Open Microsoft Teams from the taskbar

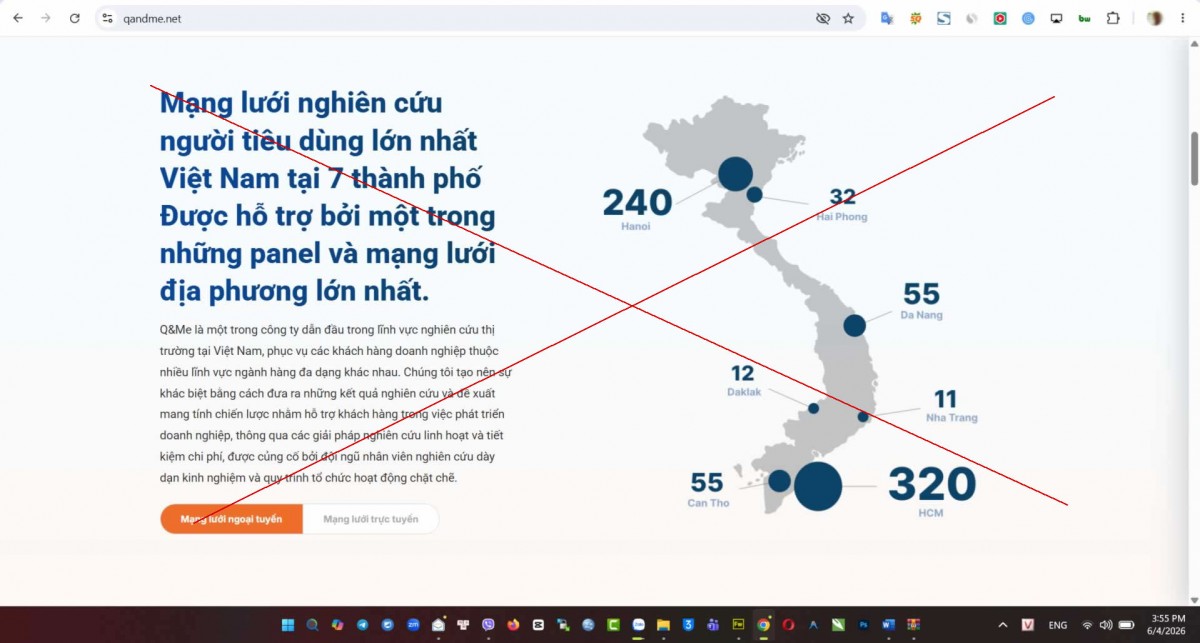point(713,625)
